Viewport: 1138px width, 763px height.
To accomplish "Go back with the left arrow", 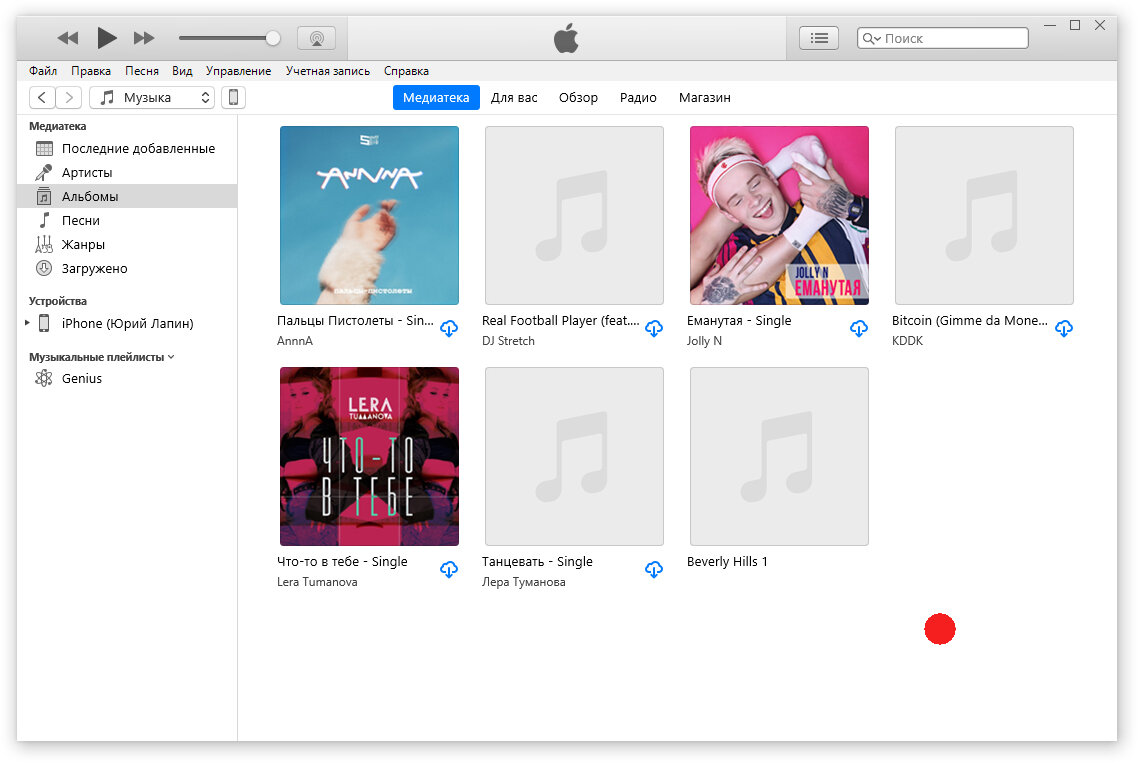I will (42, 97).
